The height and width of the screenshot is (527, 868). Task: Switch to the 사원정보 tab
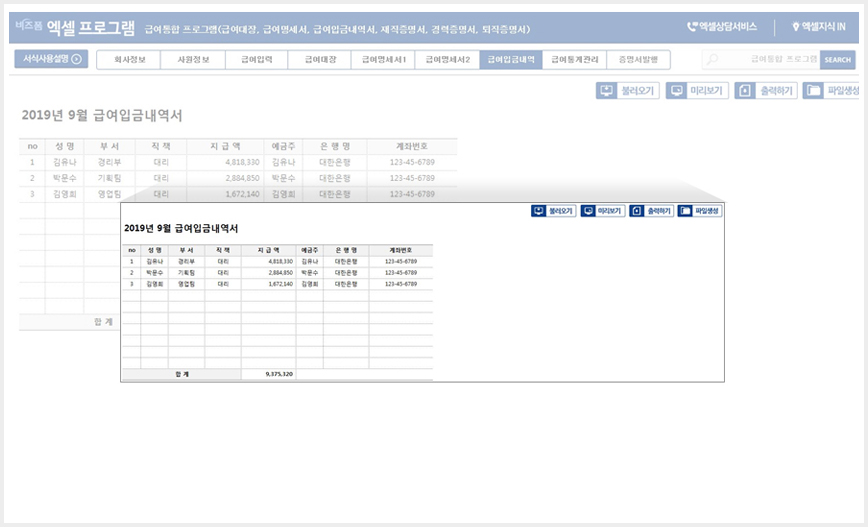coord(193,60)
